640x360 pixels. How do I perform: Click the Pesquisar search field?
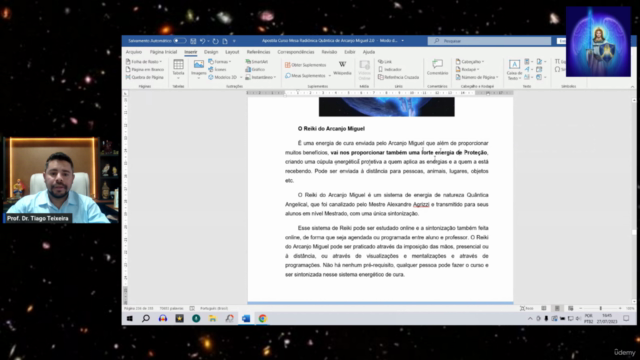tap(489, 41)
